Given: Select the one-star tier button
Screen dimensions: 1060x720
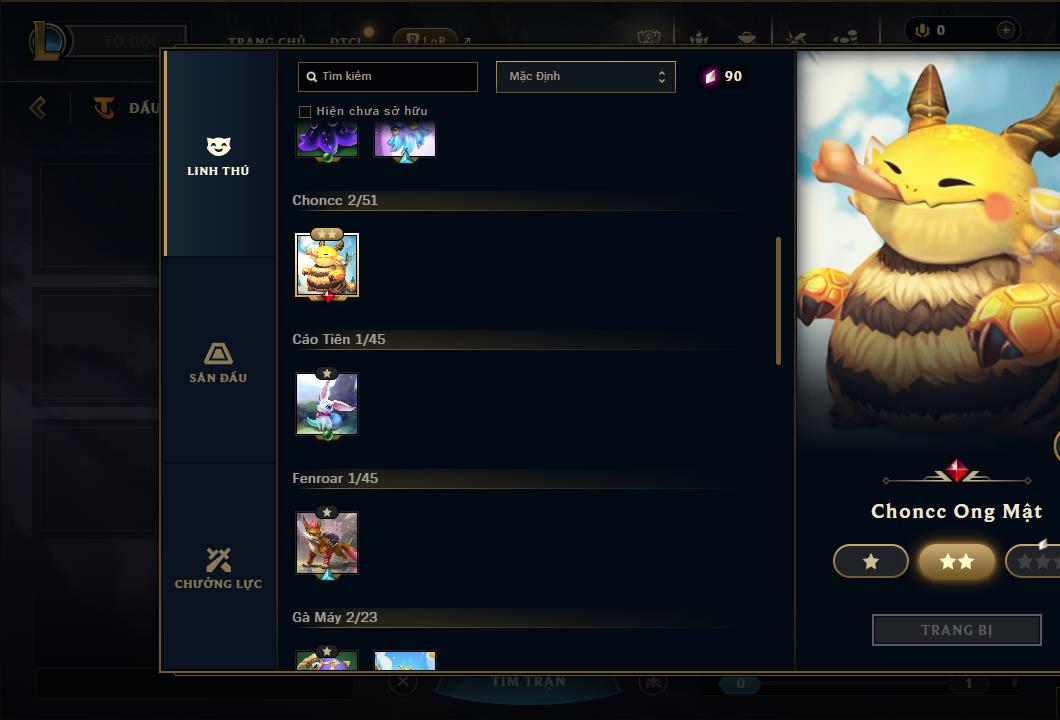Looking at the screenshot, I should [x=871, y=561].
